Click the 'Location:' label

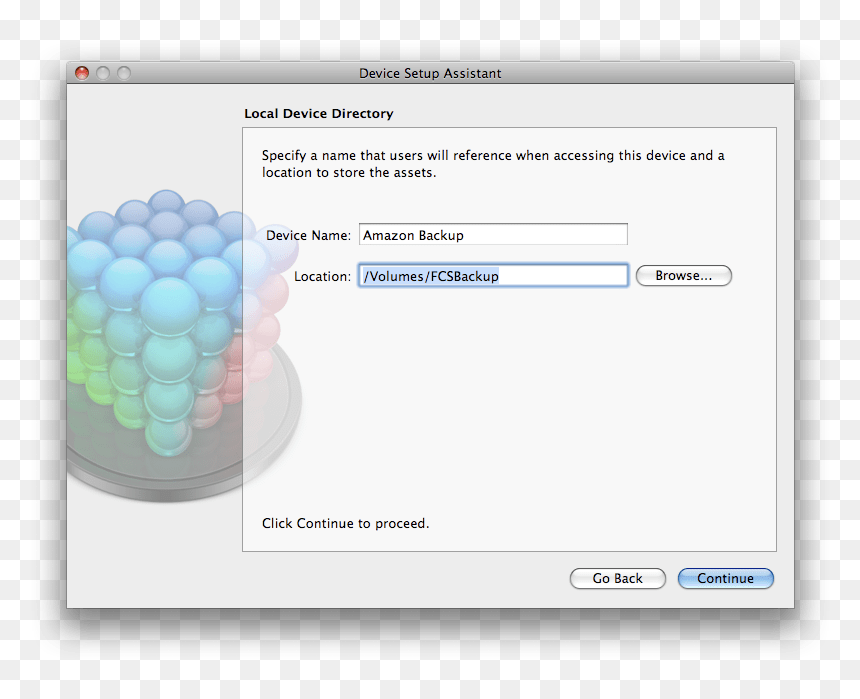[322, 277]
